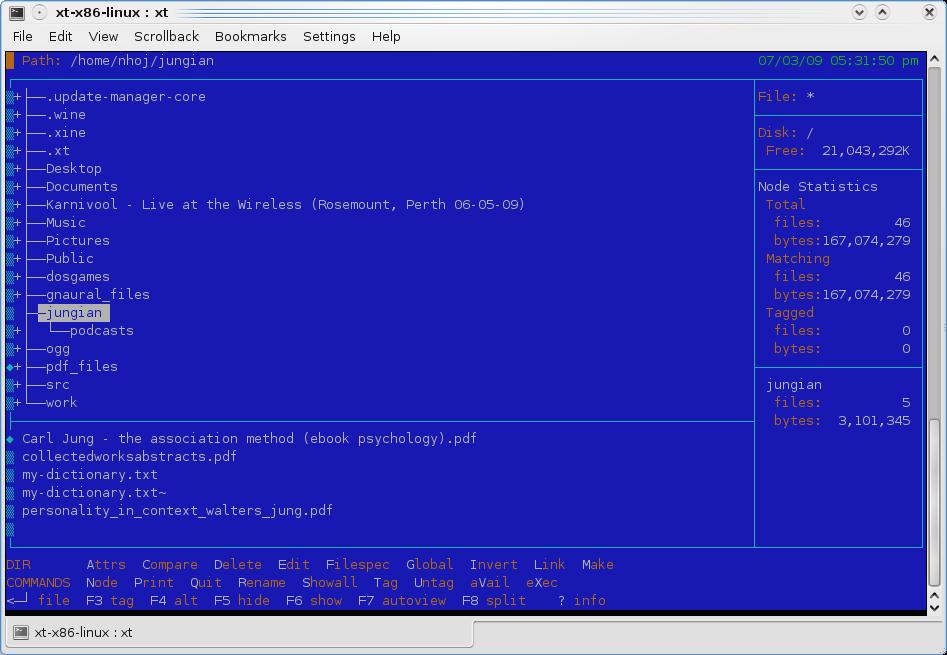Click the terminal icon in the bottom tab
The image size is (947, 655).
tap(21, 632)
